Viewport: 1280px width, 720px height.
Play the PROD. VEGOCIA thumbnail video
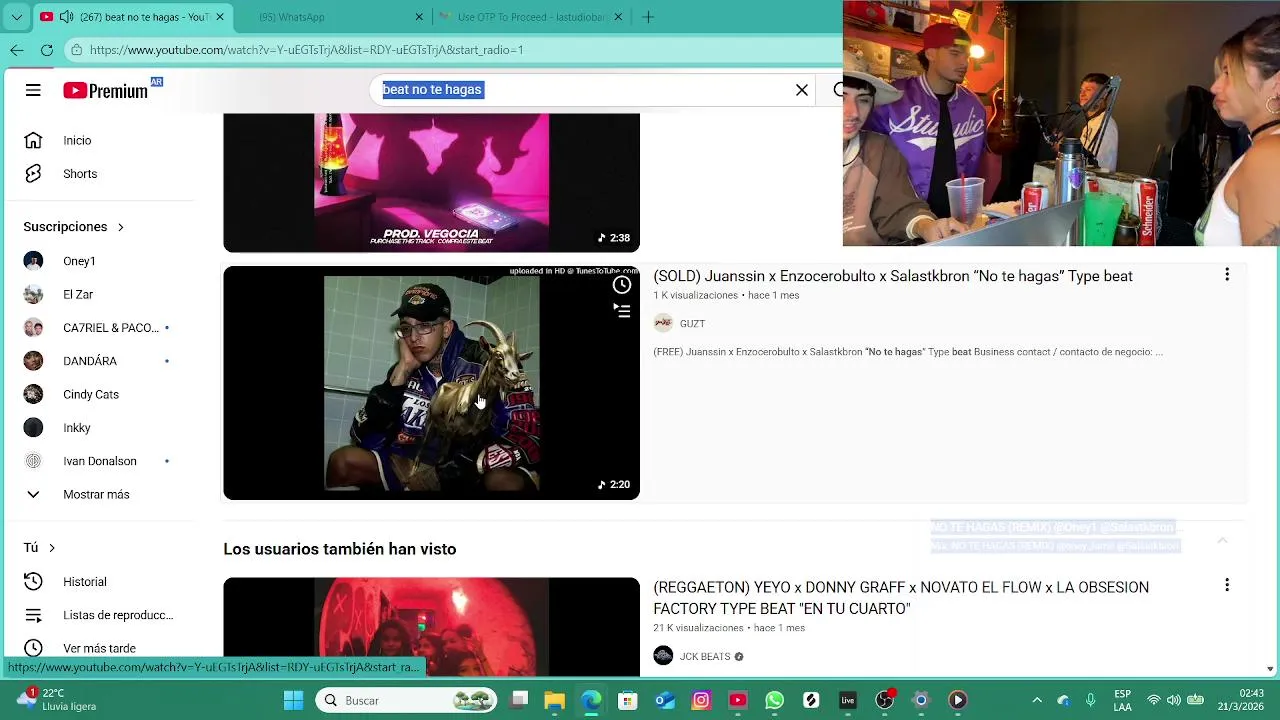click(431, 182)
